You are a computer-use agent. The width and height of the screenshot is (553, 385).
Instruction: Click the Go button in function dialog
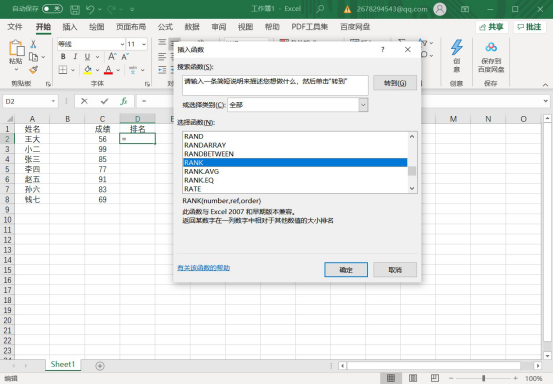[x=395, y=83]
